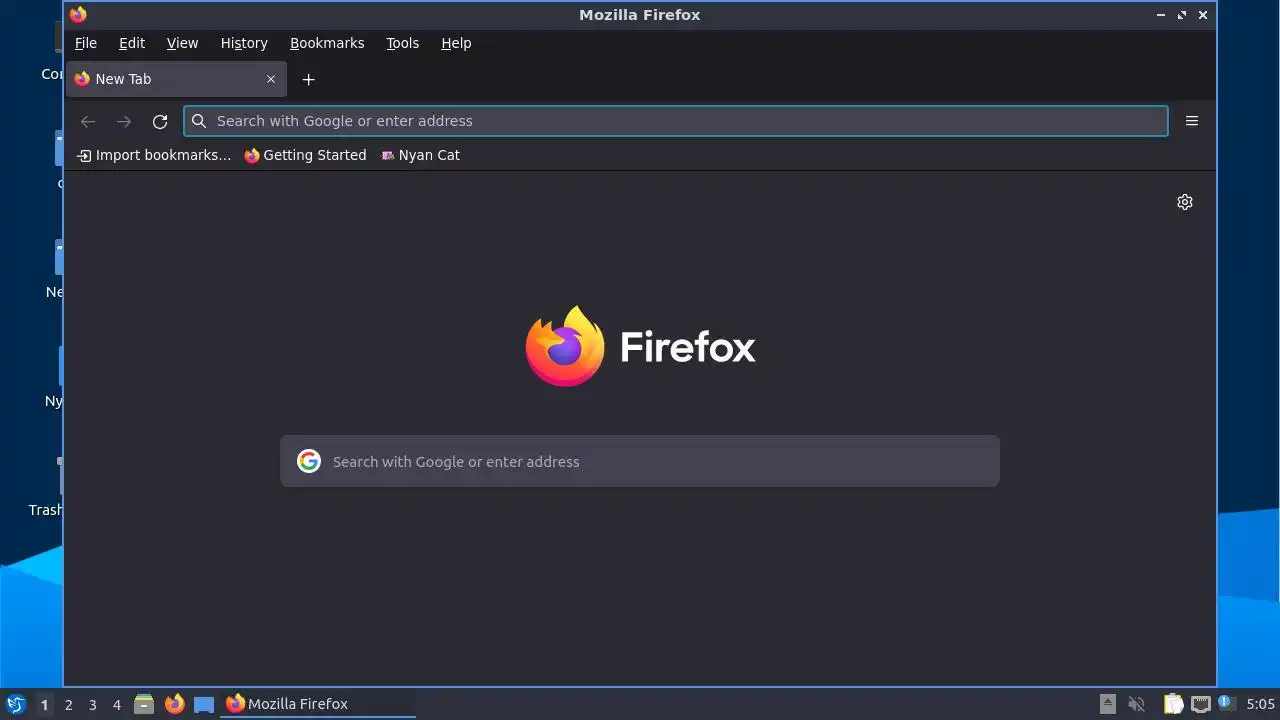Go back with the back arrow

coord(88,121)
